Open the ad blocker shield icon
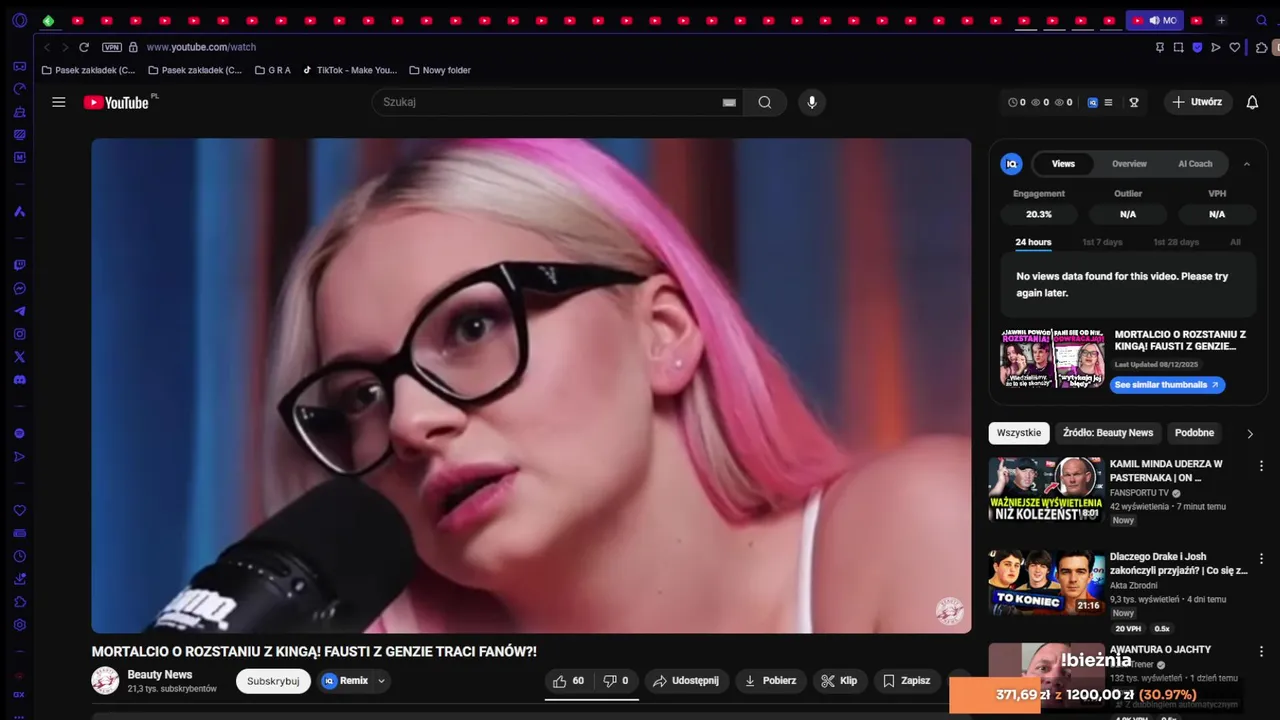 click(x=1197, y=47)
